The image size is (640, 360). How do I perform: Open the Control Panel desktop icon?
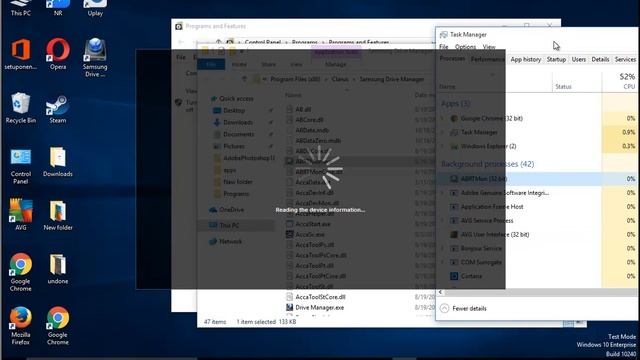click(20, 166)
